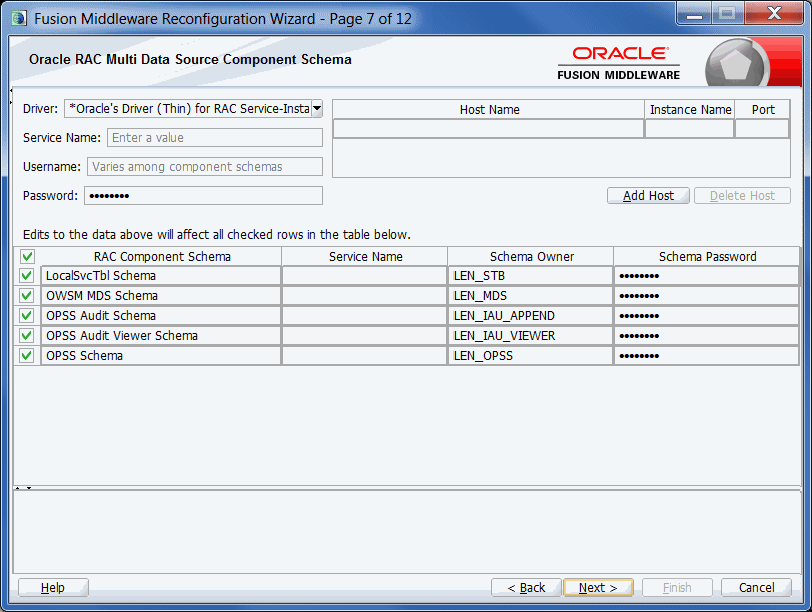Click the password cell for LEN_STB row
Viewport: 812px width, 612px height.
tap(706, 275)
